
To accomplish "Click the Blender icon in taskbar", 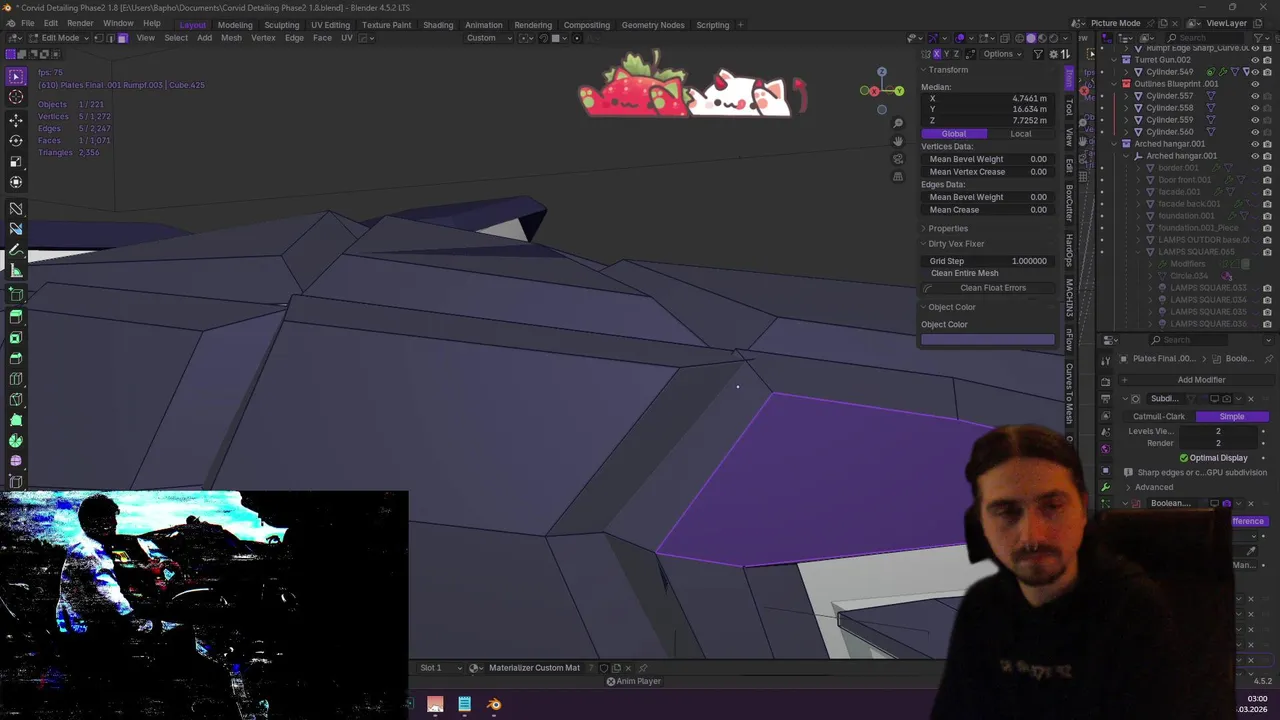I will pyautogui.click(x=494, y=705).
